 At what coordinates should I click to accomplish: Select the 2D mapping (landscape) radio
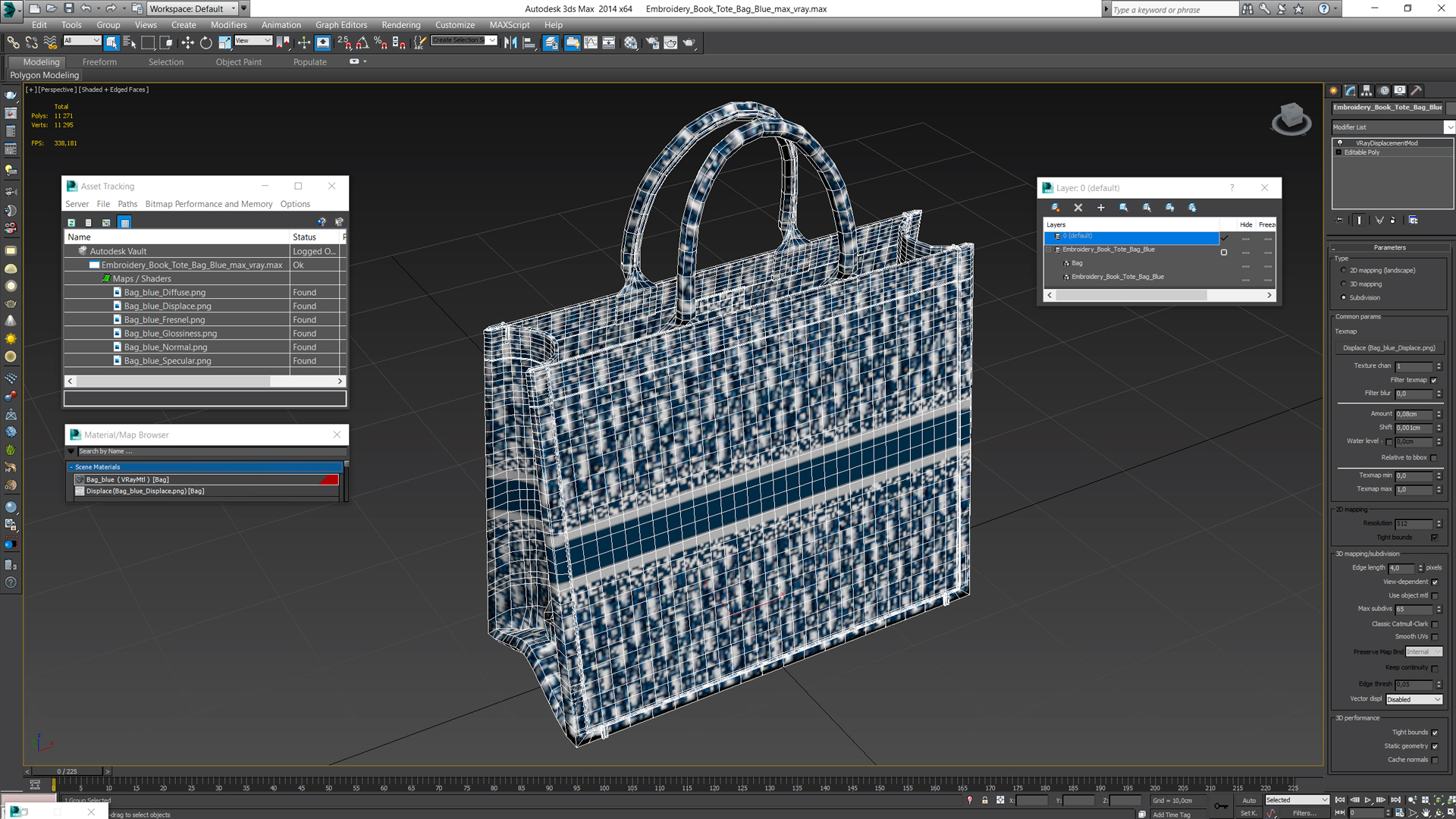[x=1344, y=270]
